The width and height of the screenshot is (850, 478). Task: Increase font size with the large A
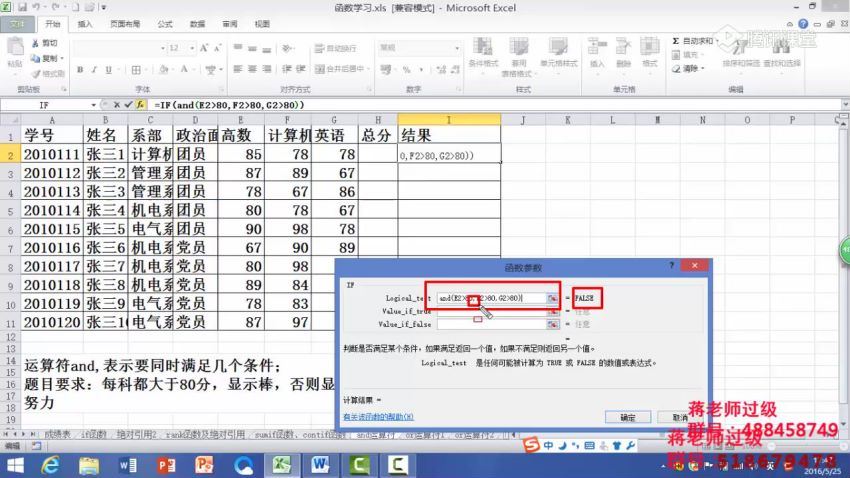pyautogui.click(x=204, y=48)
